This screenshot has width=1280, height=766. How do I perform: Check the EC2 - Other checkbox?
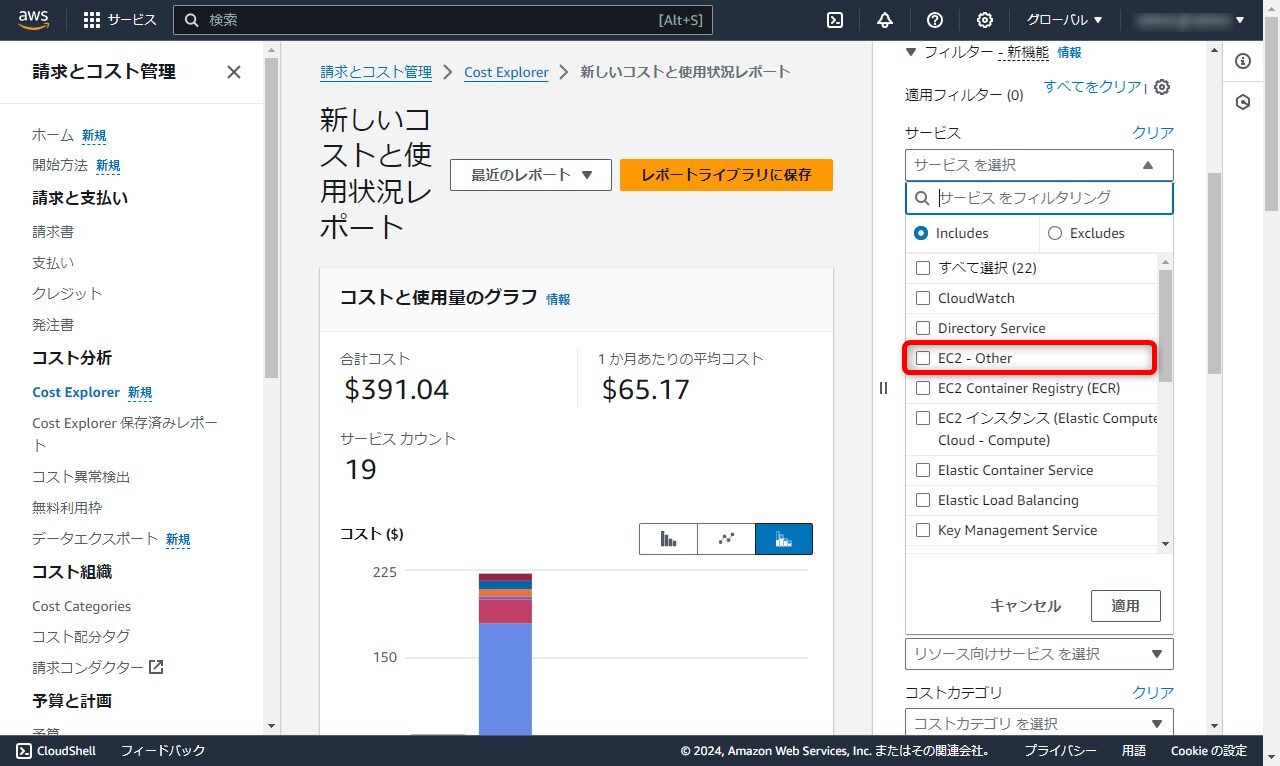pyautogui.click(x=922, y=357)
